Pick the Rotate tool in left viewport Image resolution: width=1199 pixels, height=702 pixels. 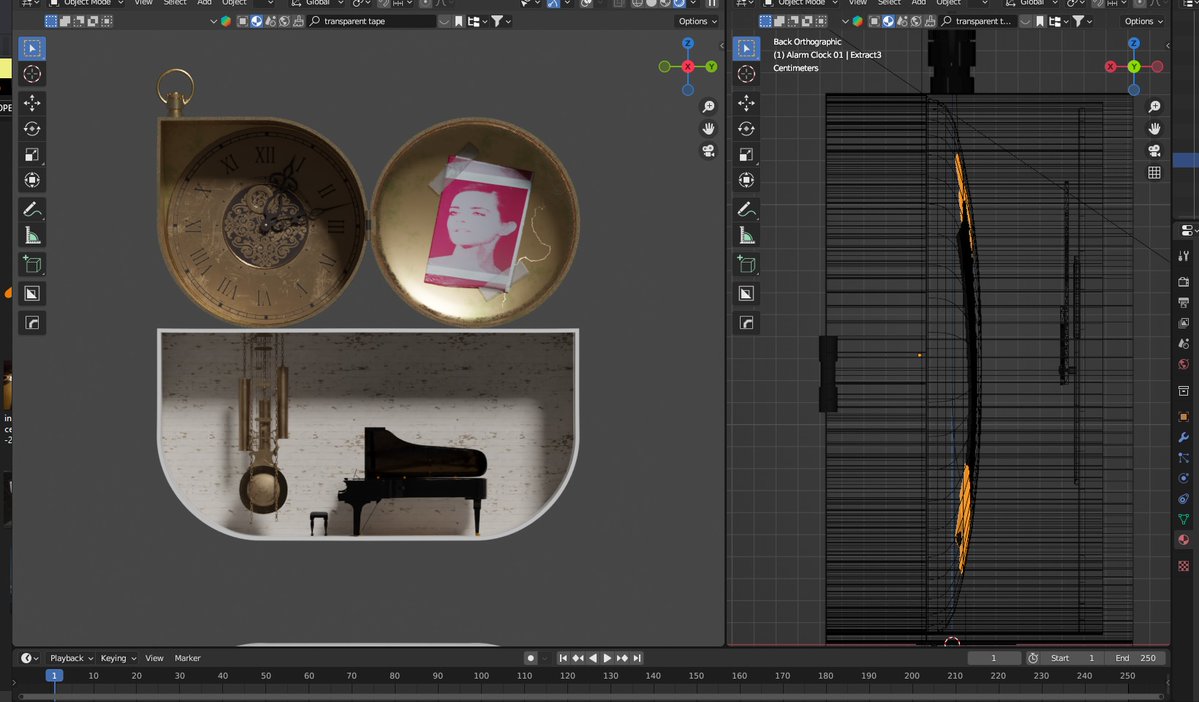(x=31, y=128)
